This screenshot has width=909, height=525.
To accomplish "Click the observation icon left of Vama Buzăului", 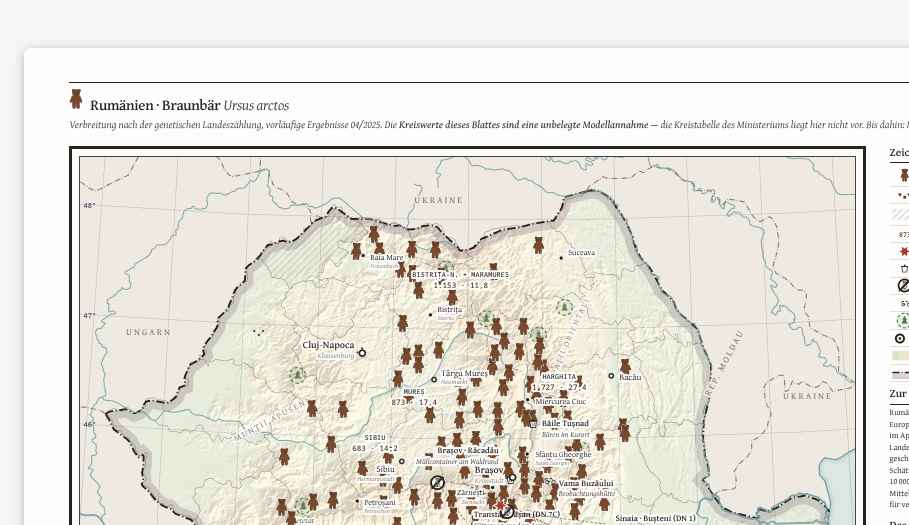I will pyautogui.click(x=548, y=482).
